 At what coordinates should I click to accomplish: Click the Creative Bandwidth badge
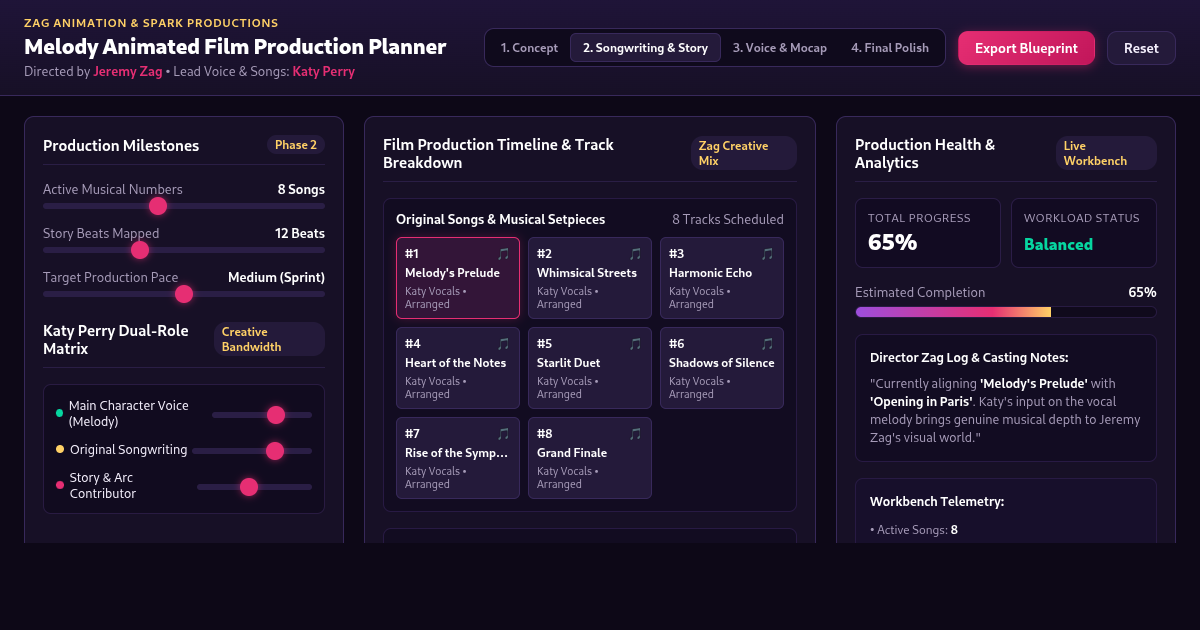click(269, 339)
